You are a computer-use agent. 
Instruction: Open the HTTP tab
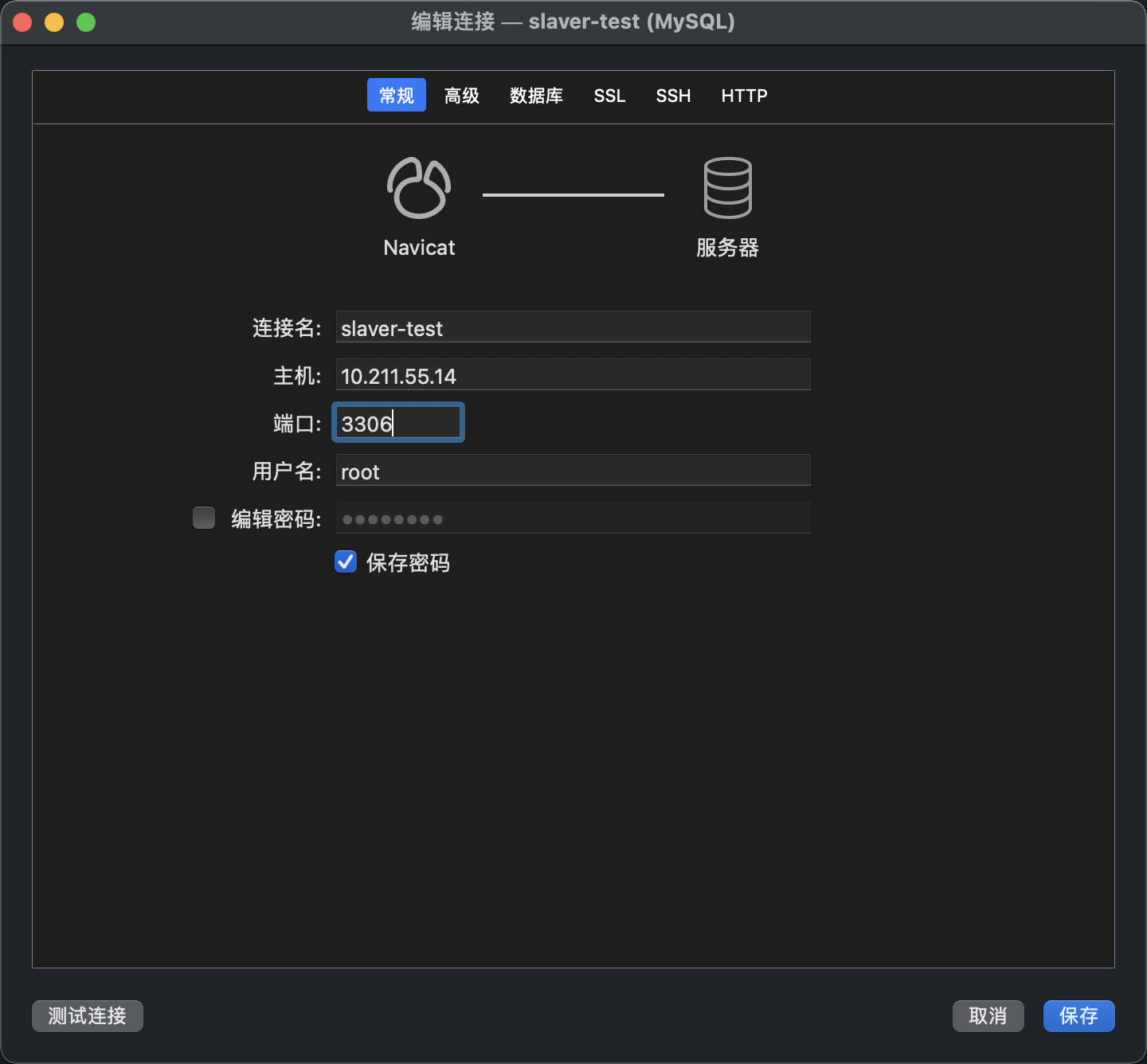coord(744,96)
